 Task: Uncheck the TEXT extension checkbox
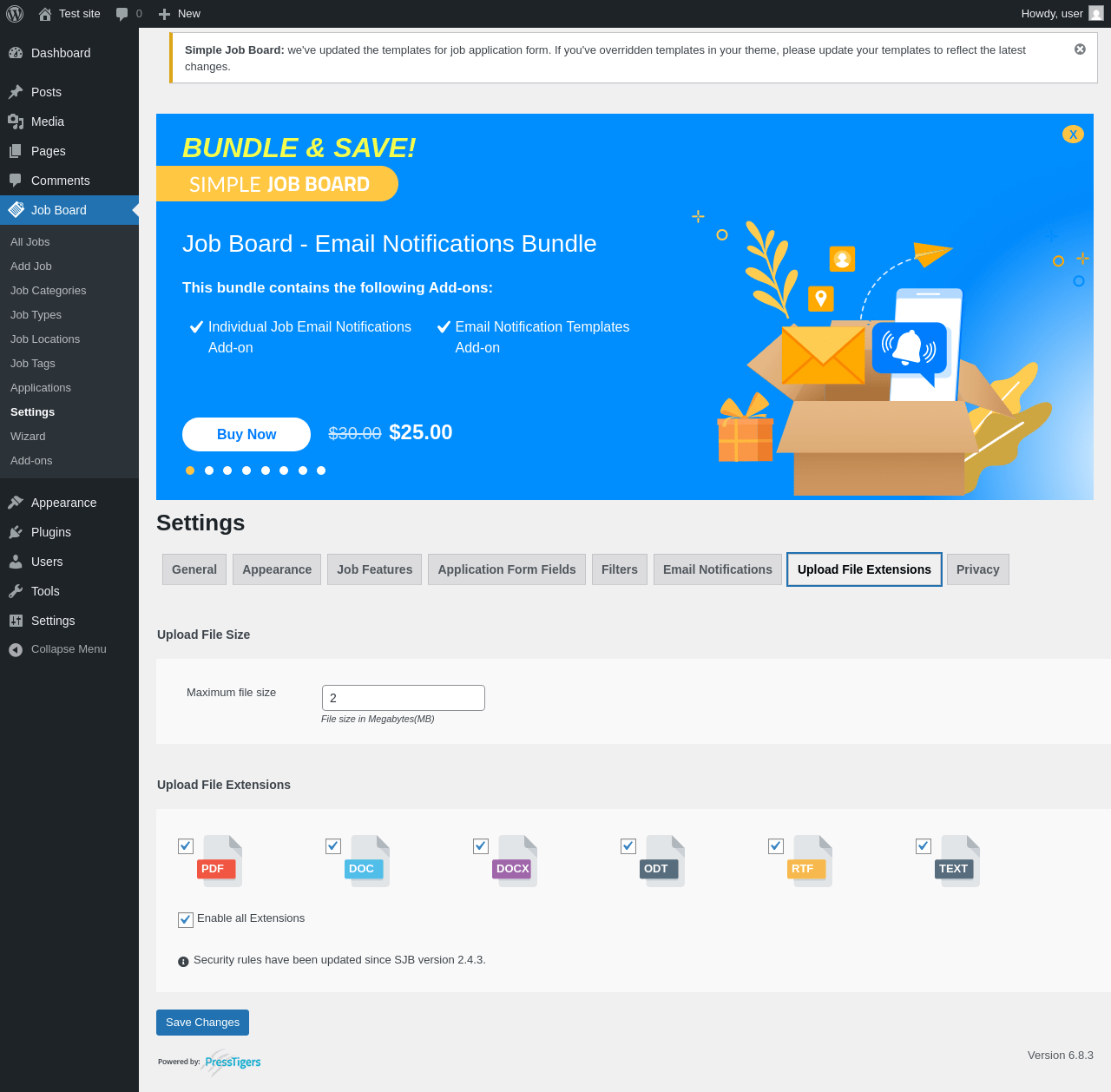pos(924,846)
